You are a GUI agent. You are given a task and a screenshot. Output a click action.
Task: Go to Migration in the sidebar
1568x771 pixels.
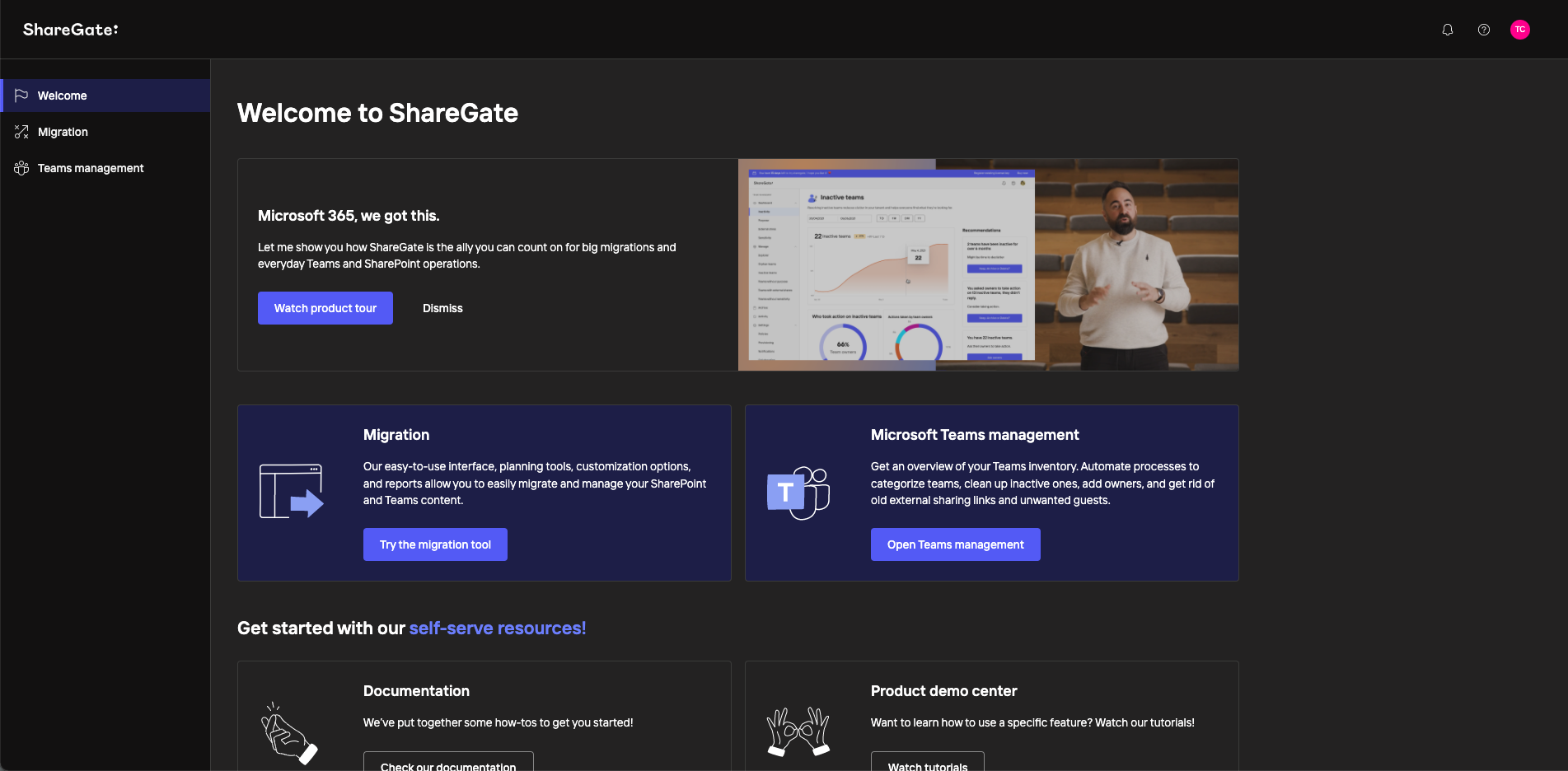(105, 132)
